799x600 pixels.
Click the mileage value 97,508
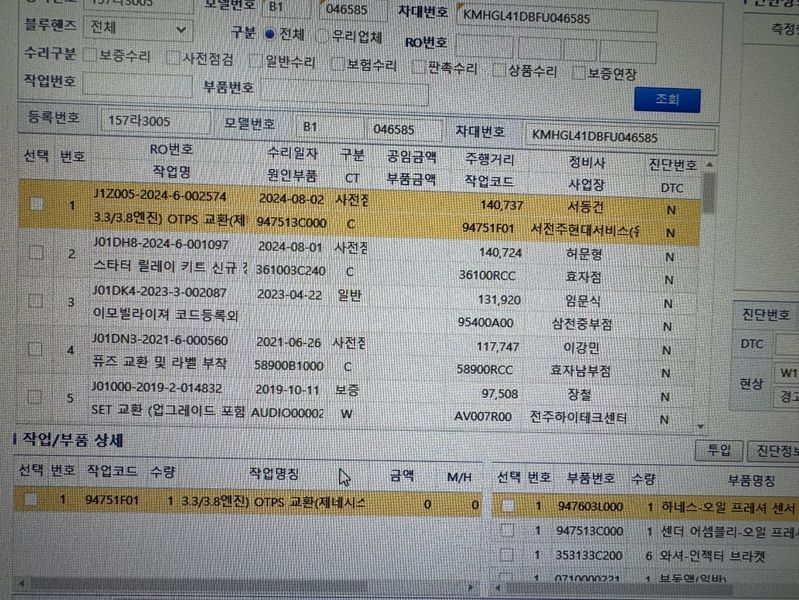(x=499, y=394)
